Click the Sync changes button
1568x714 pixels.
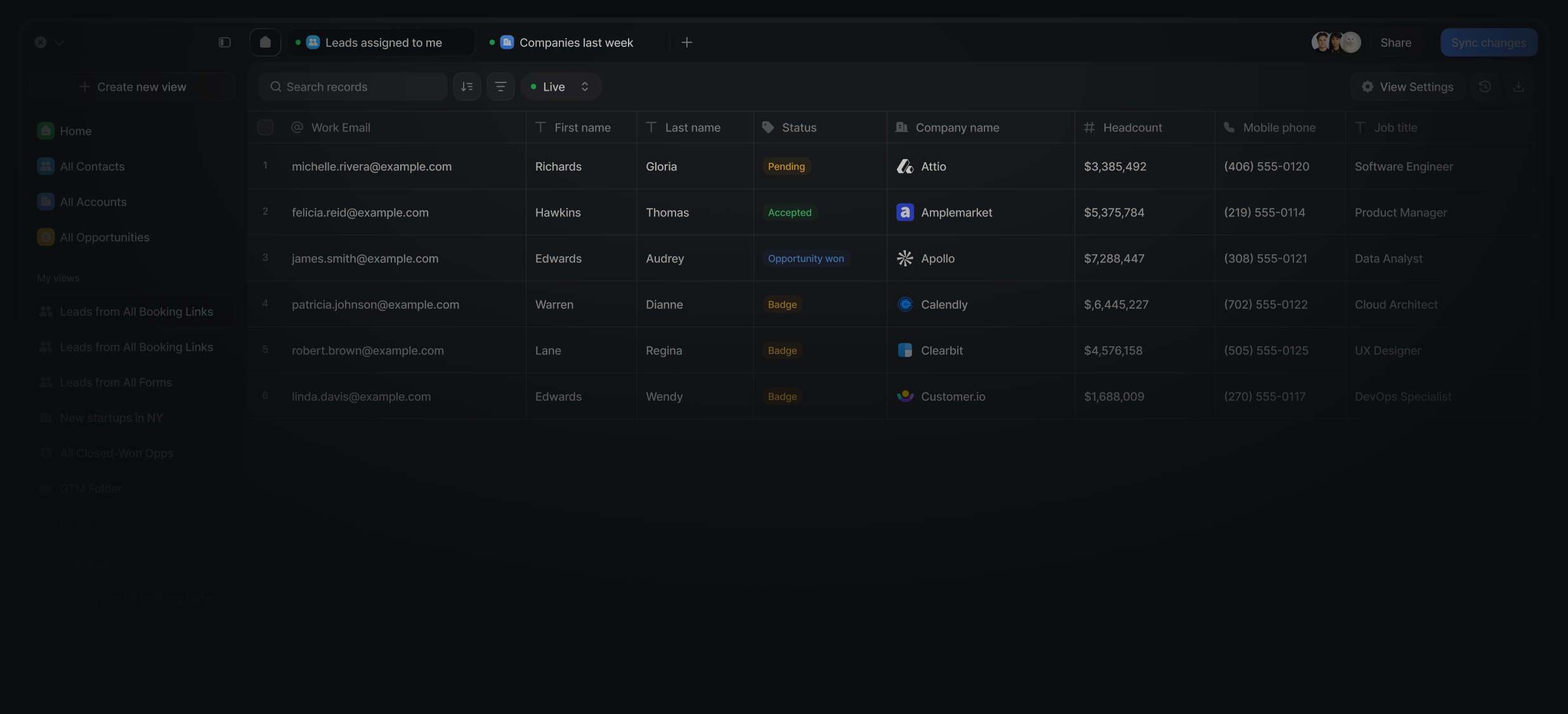1489,42
